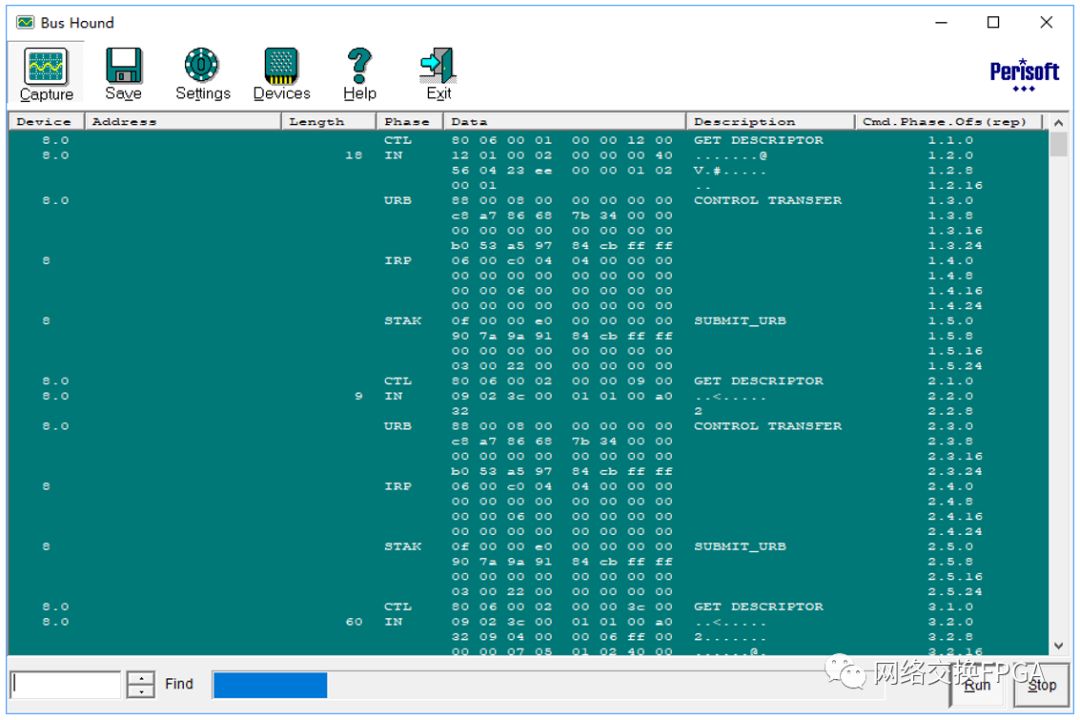Click the Description column header
Image resolution: width=1080 pixels, height=720 pixels.
tap(770, 122)
